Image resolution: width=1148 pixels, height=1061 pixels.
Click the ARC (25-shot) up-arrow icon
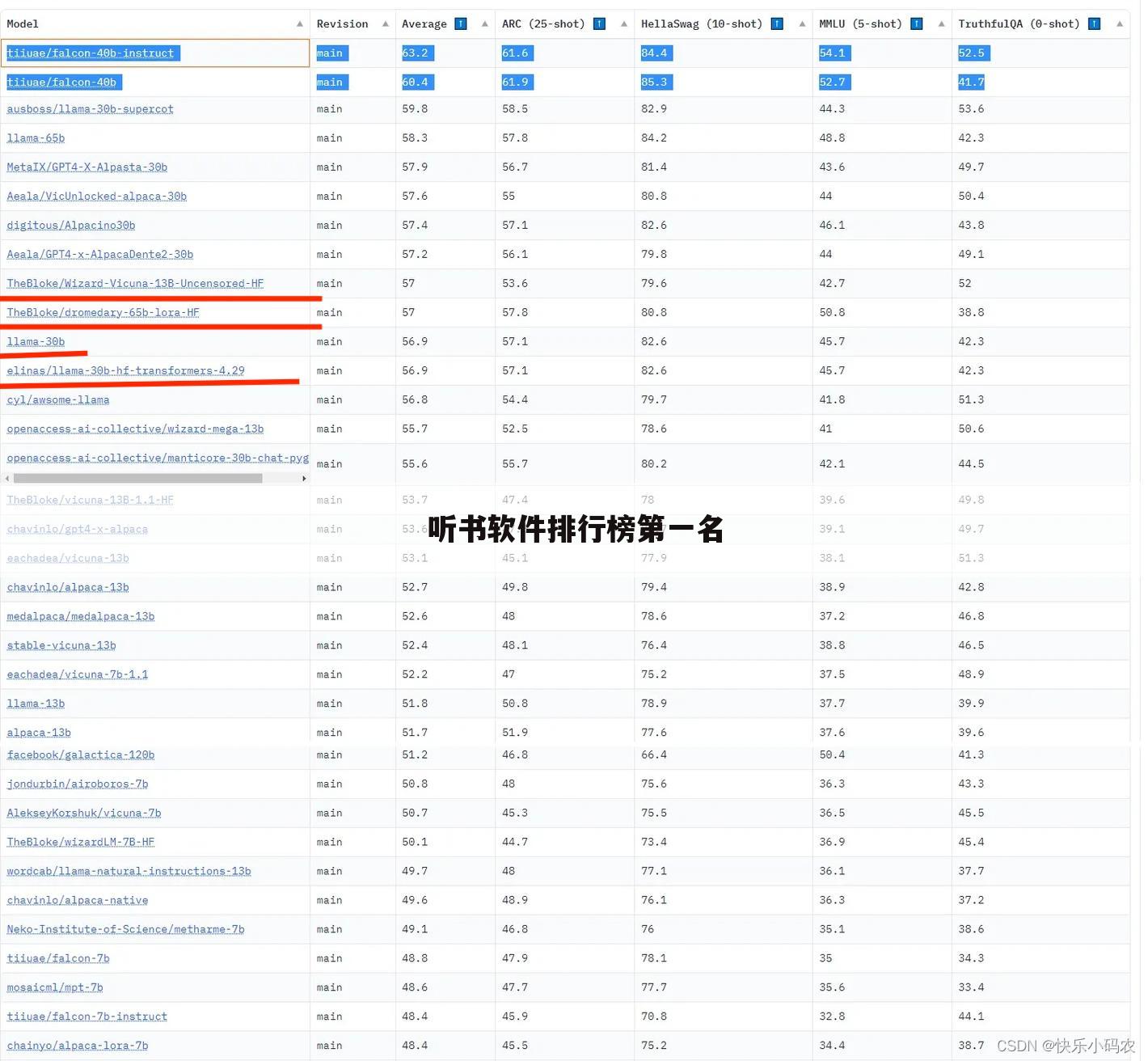click(x=599, y=23)
